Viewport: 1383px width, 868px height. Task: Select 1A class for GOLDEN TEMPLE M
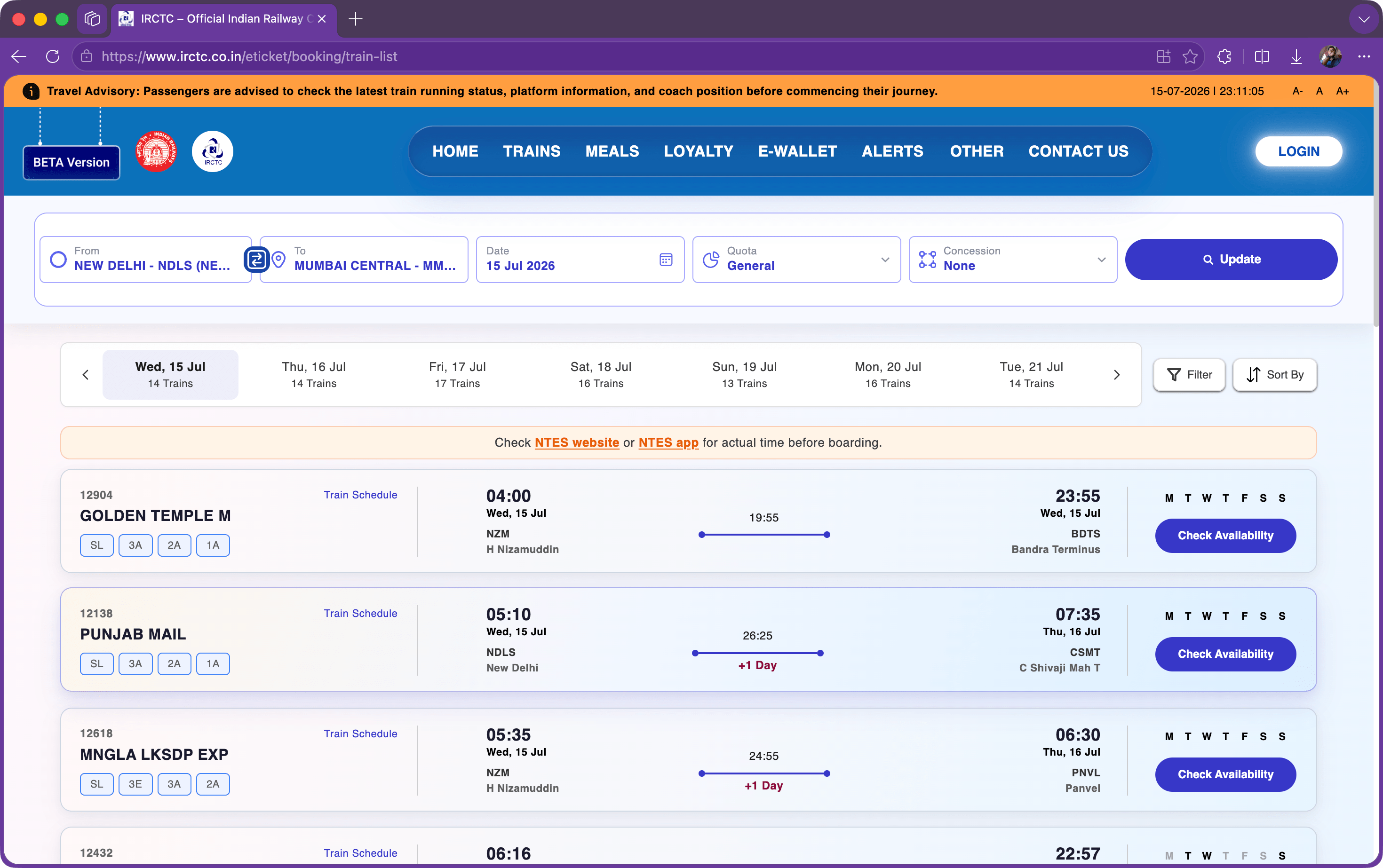(213, 545)
